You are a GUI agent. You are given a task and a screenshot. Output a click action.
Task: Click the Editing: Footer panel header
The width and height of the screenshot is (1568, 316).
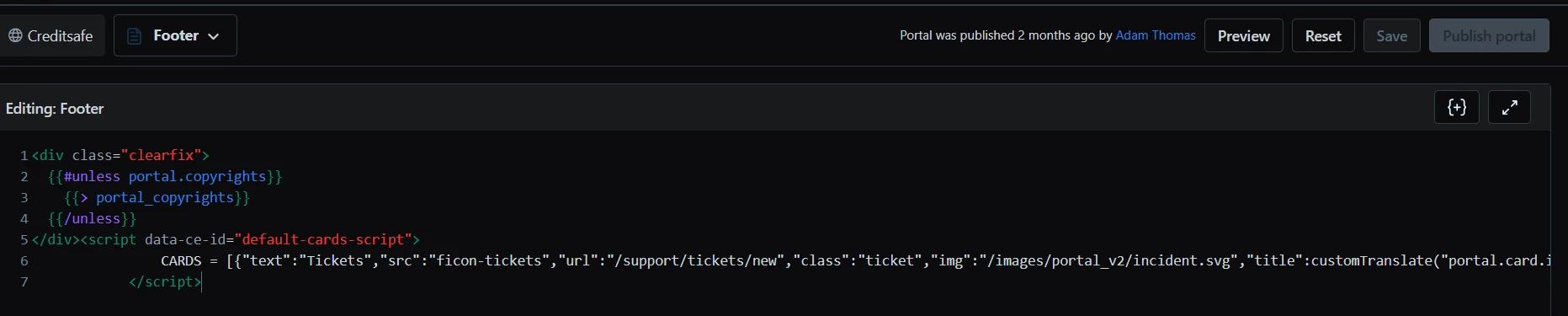[55, 109]
